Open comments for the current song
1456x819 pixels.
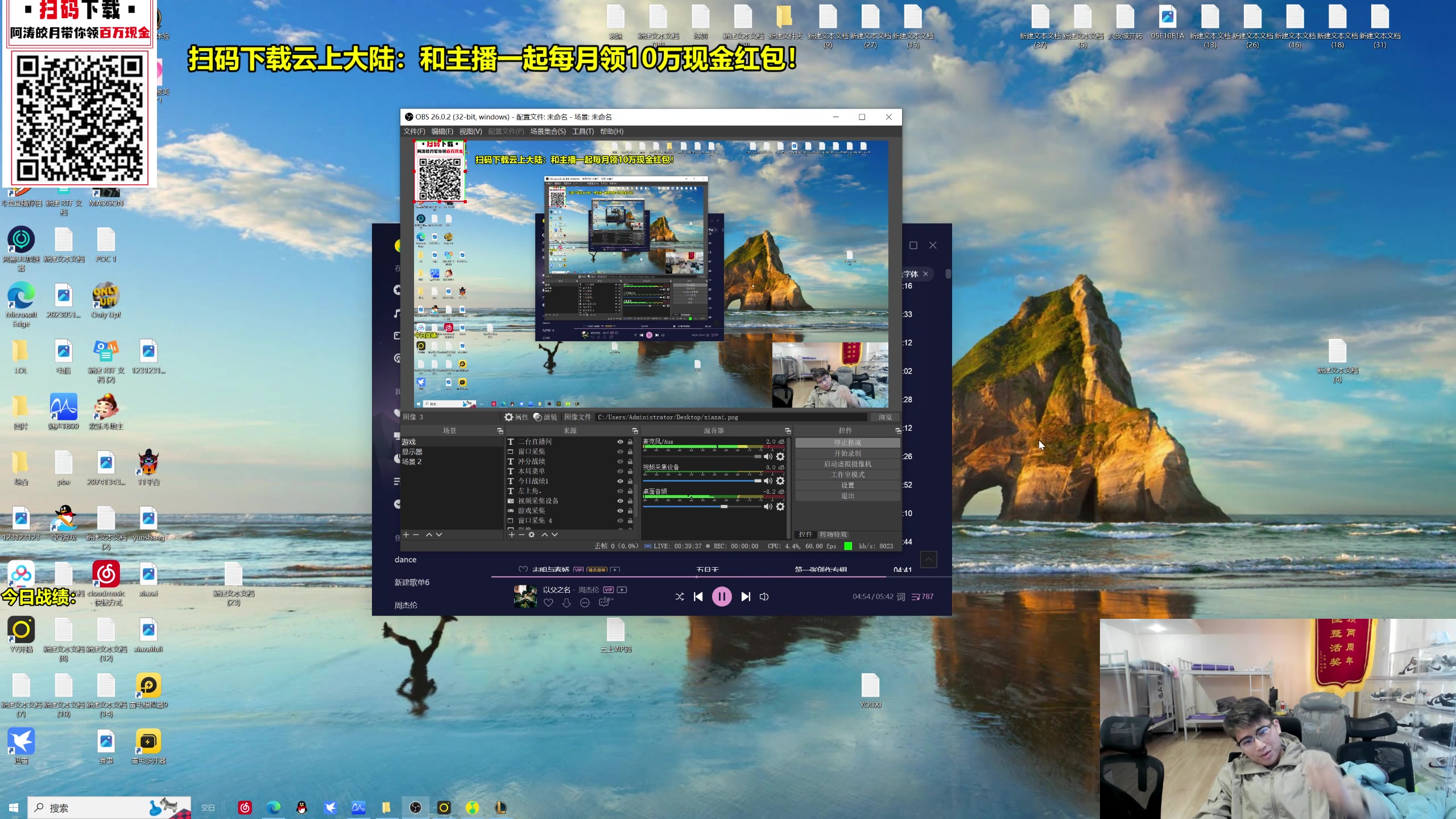pyautogui.click(x=604, y=602)
